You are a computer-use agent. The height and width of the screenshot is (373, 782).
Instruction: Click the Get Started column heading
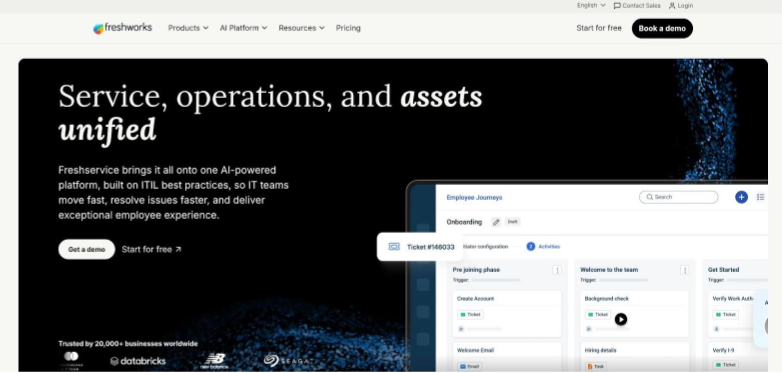point(724,270)
